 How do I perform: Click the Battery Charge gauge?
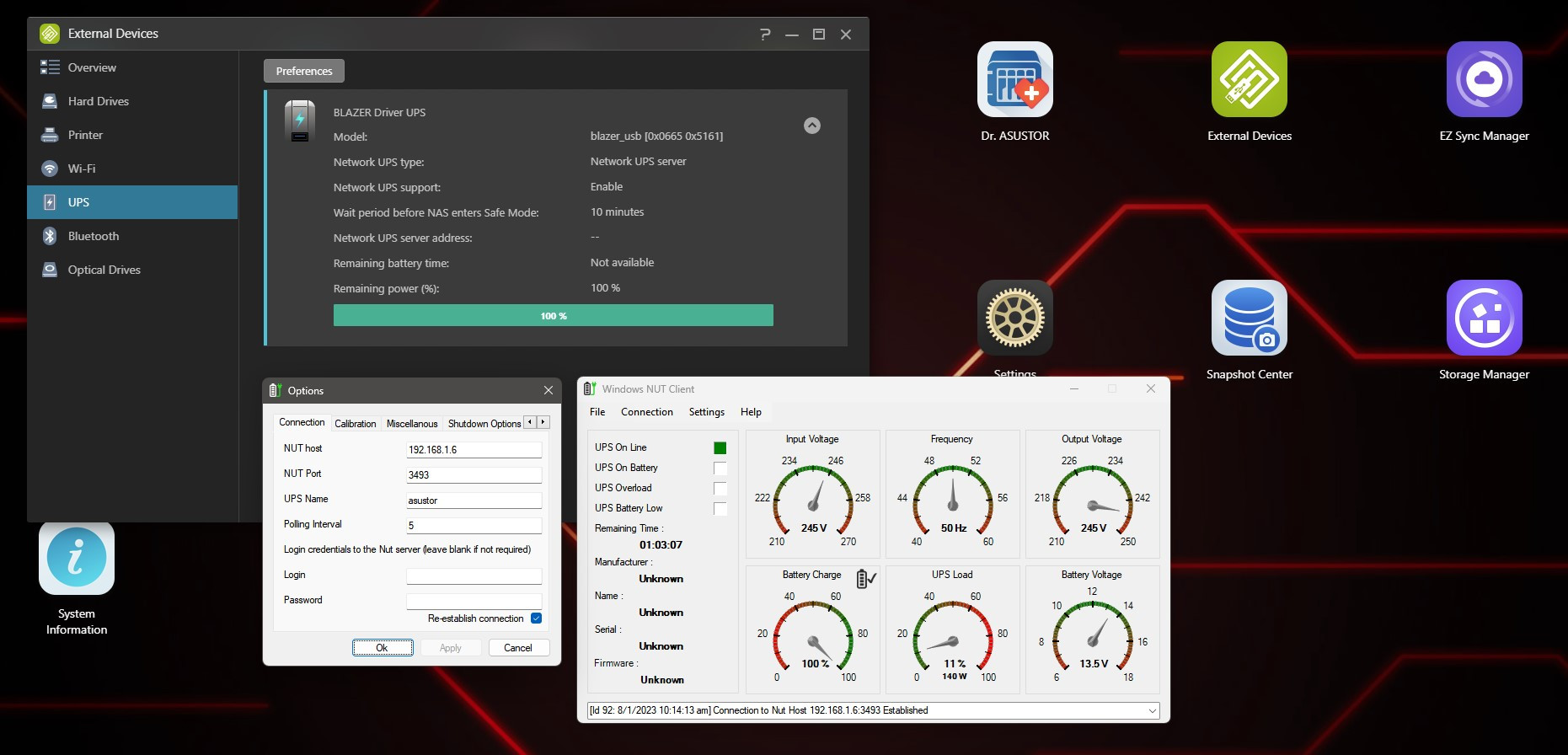[x=813, y=629]
